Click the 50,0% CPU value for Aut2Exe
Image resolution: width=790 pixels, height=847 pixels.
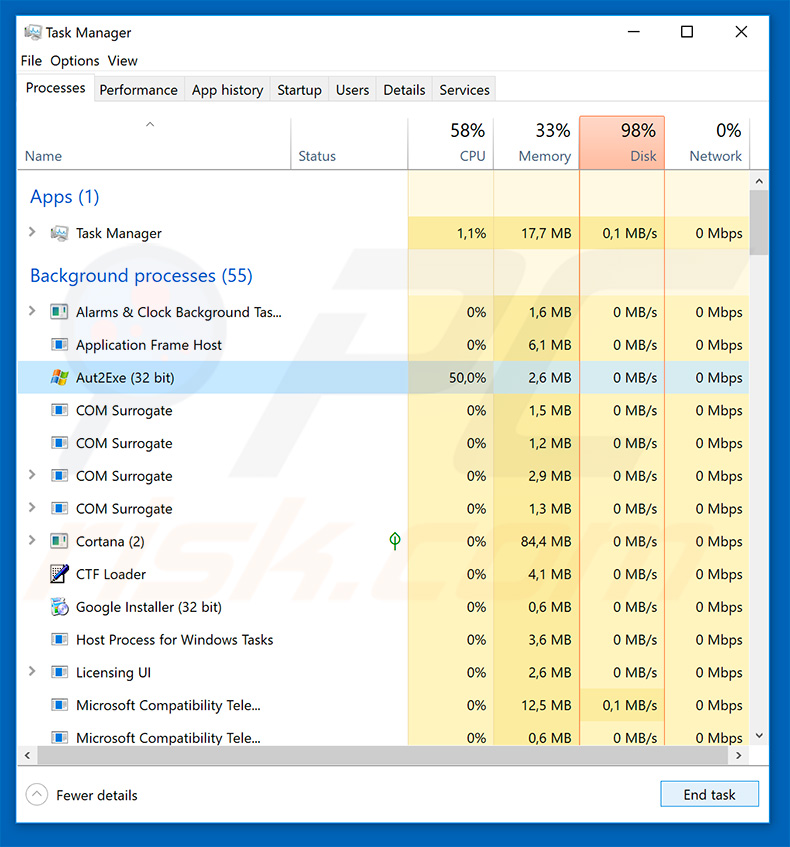click(467, 378)
